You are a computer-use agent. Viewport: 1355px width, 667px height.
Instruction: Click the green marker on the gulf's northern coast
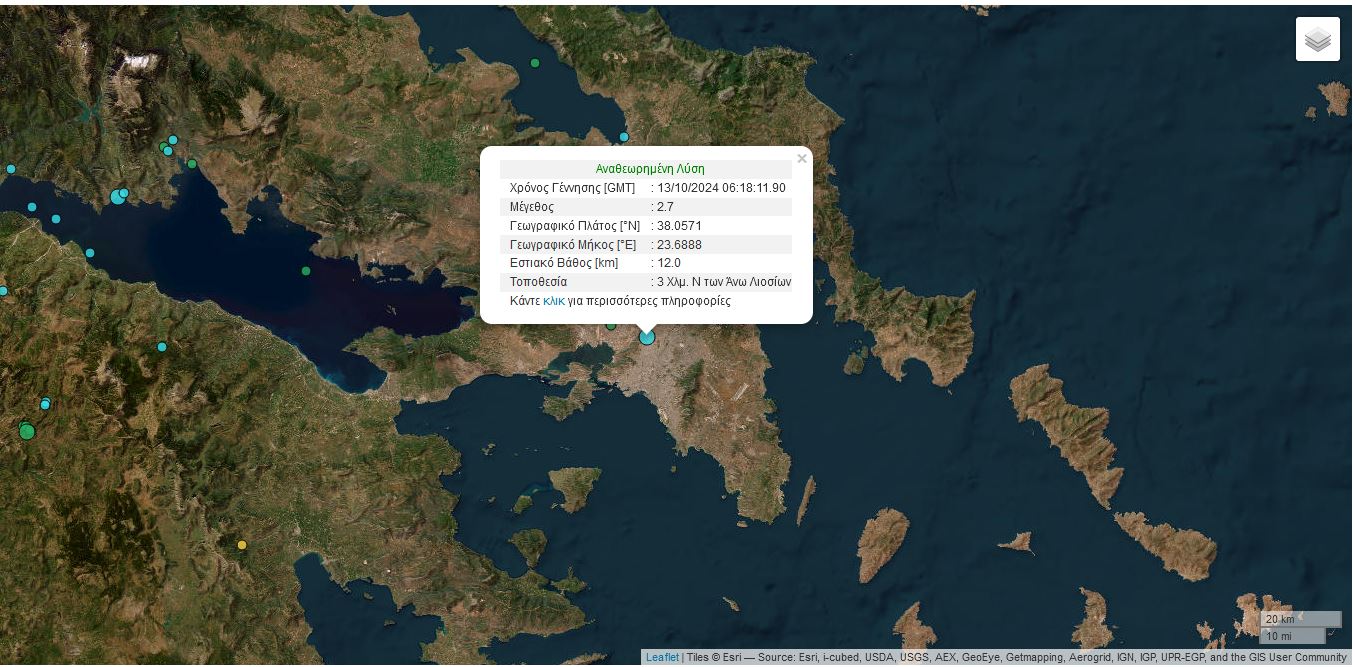click(x=306, y=271)
